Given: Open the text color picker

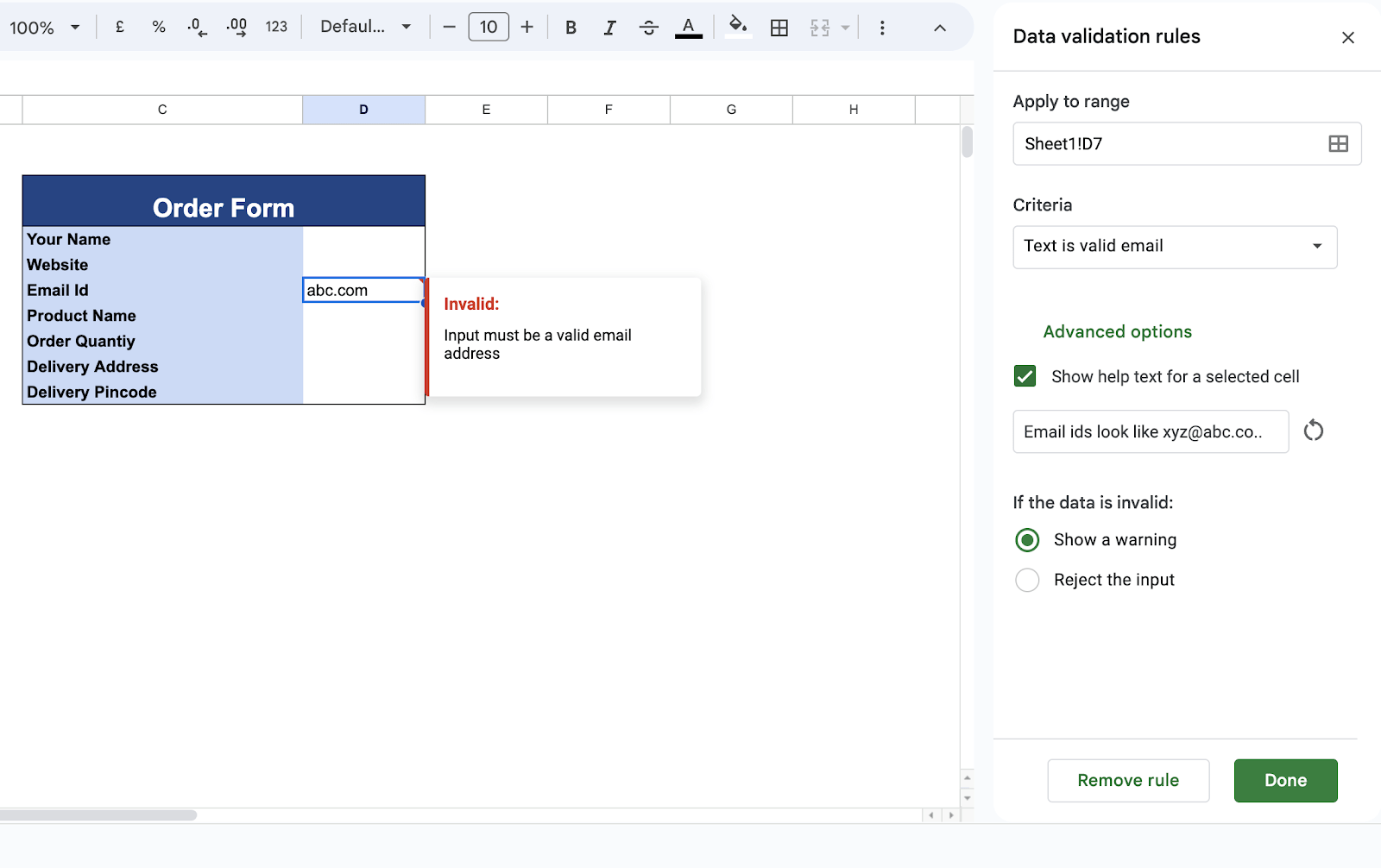Looking at the screenshot, I should tap(688, 28).
